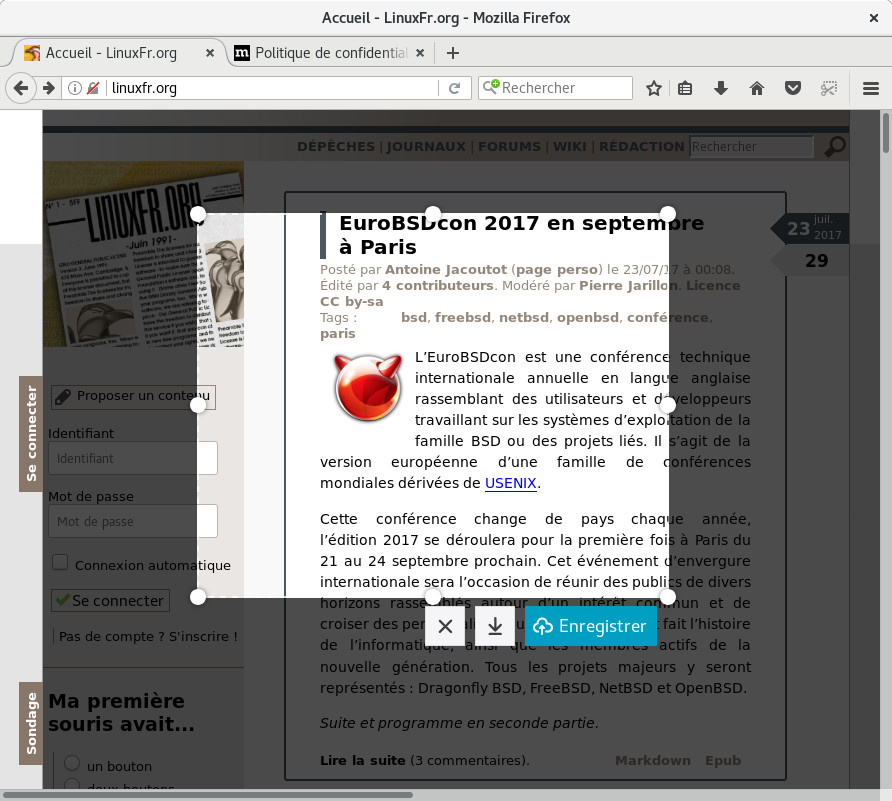Image resolution: width=892 pixels, height=801 pixels.
Task: Open the search engine dropdown in the search bar
Action: 491,88
